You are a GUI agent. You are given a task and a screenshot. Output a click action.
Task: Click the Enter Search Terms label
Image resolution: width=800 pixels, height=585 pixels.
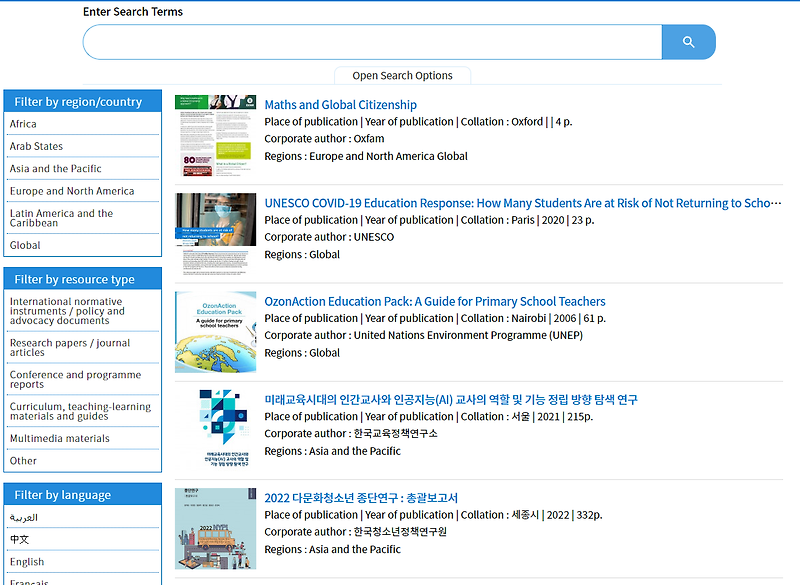(133, 12)
